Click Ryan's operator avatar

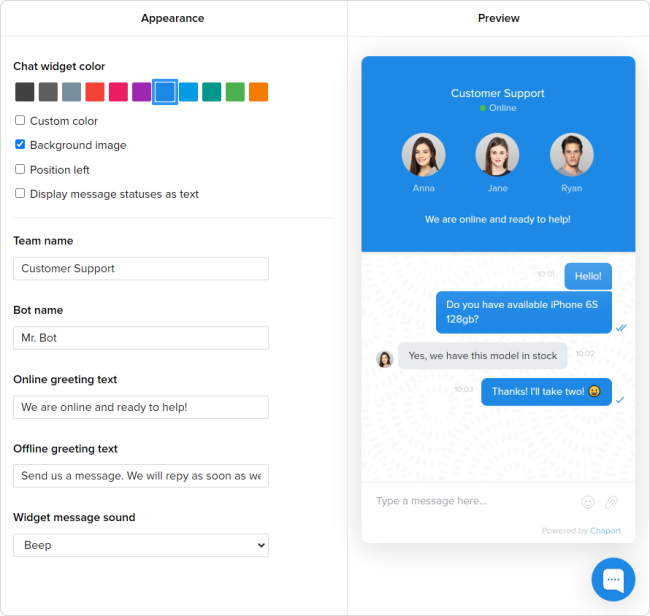pyautogui.click(x=571, y=155)
